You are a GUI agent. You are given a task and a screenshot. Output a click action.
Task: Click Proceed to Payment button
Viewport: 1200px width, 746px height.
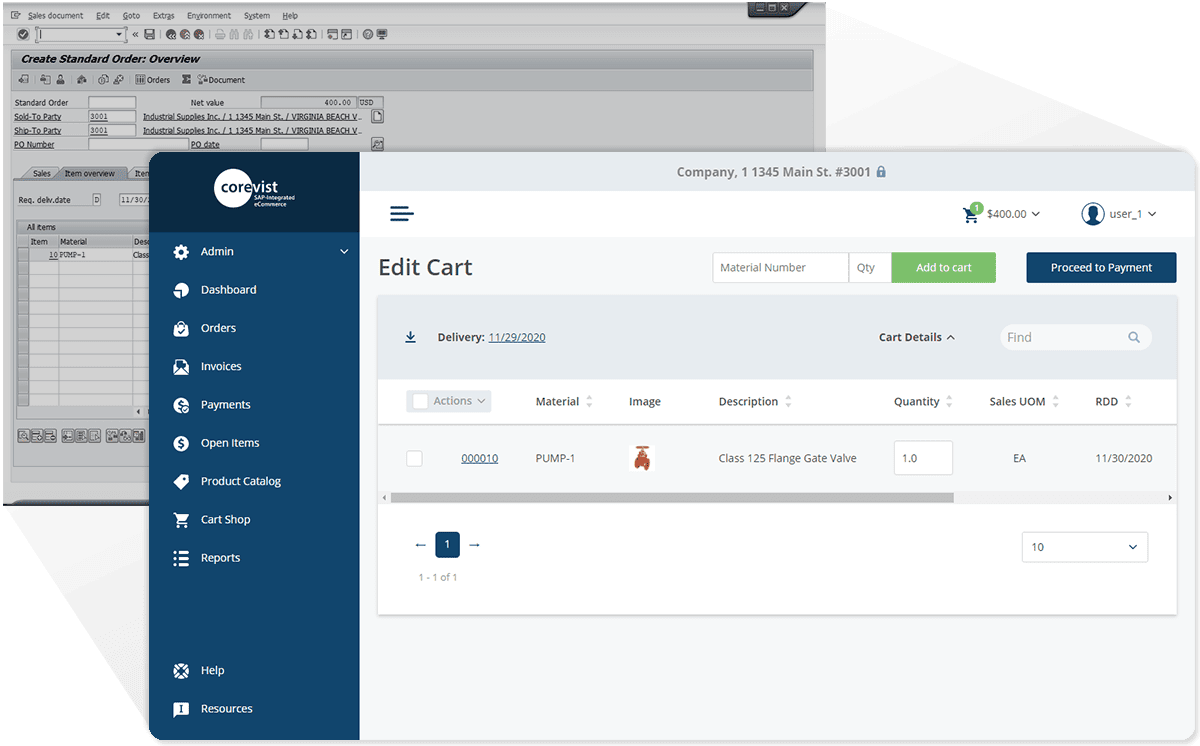(x=1101, y=268)
